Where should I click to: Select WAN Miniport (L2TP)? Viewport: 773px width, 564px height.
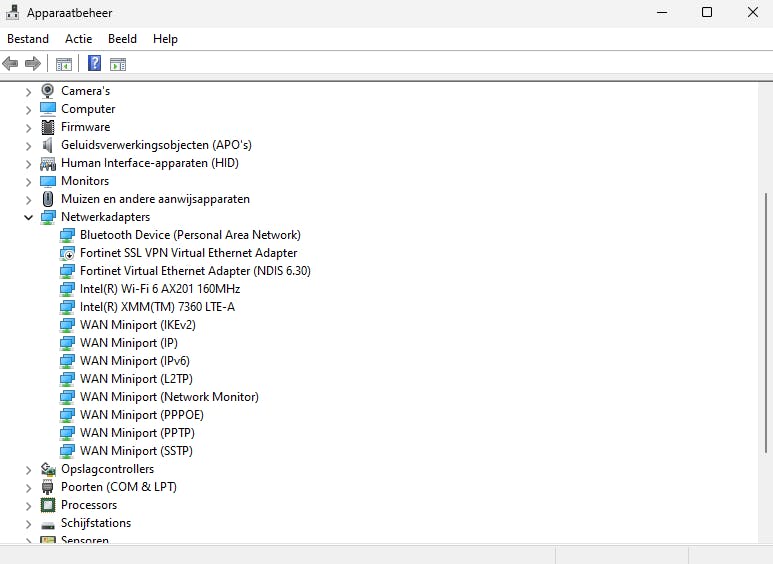pos(137,379)
